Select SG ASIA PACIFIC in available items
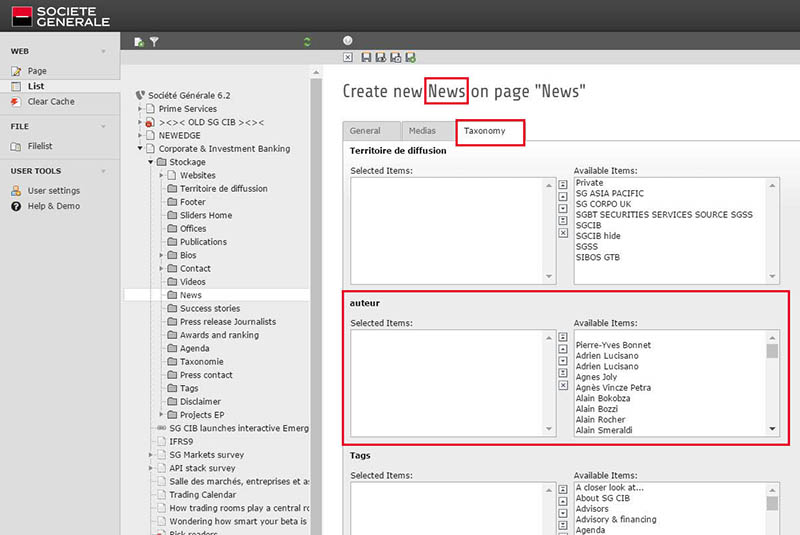The image size is (800, 535). (x=610, y=193)
